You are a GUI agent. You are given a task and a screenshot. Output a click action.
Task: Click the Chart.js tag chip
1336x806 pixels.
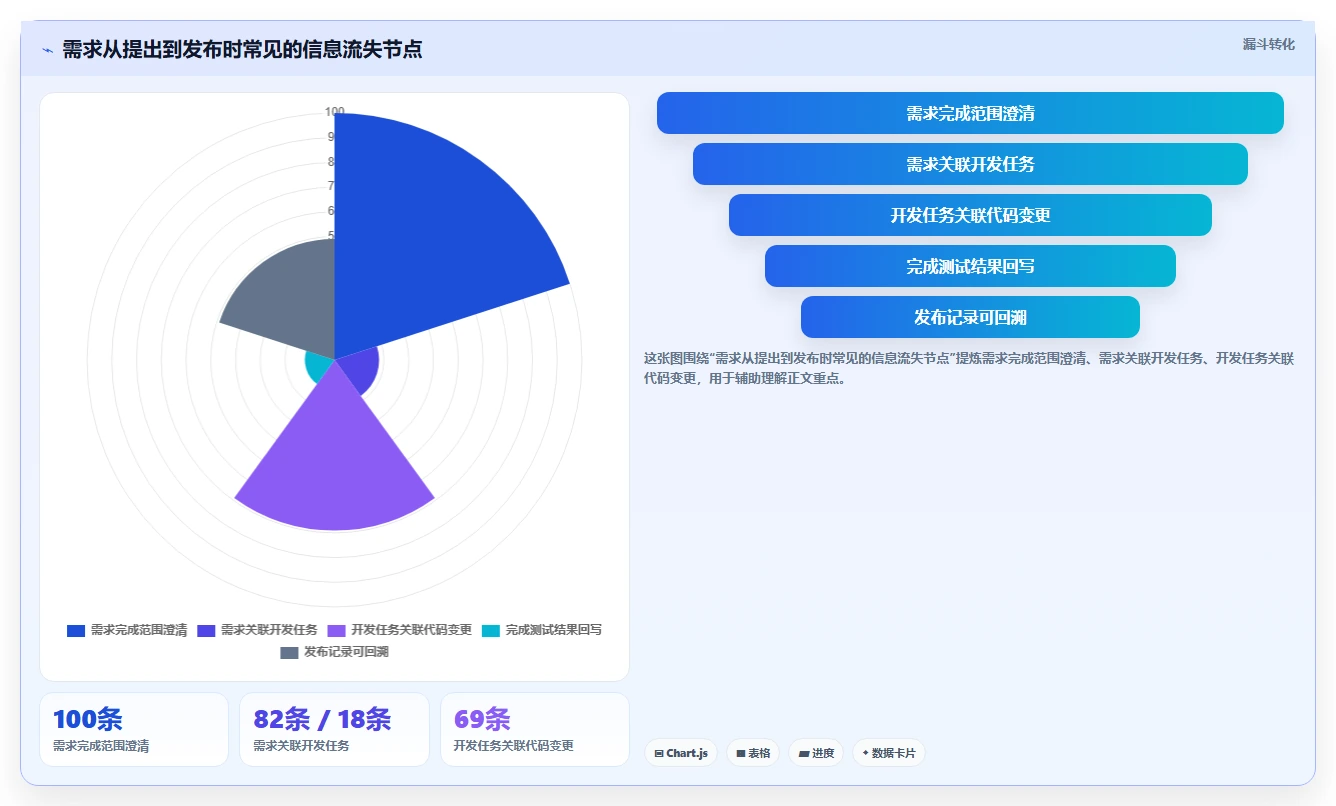click(681, 753)
